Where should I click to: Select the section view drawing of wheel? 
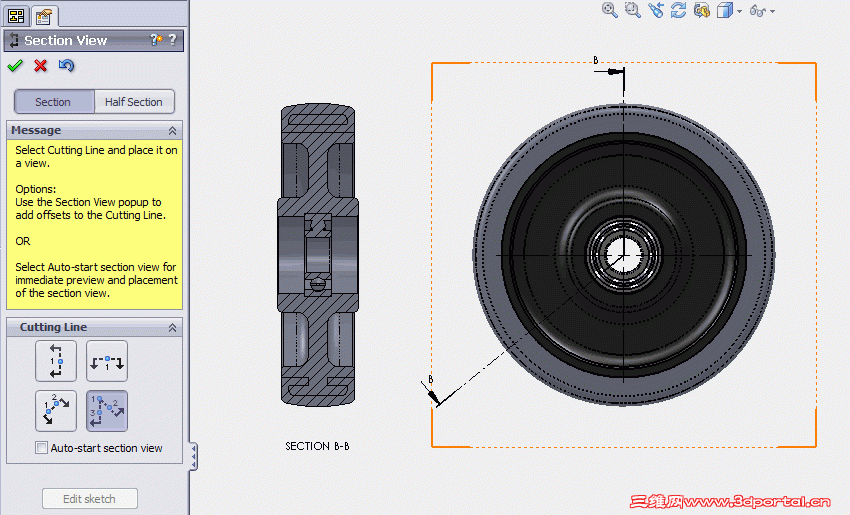tap(318, 255)
